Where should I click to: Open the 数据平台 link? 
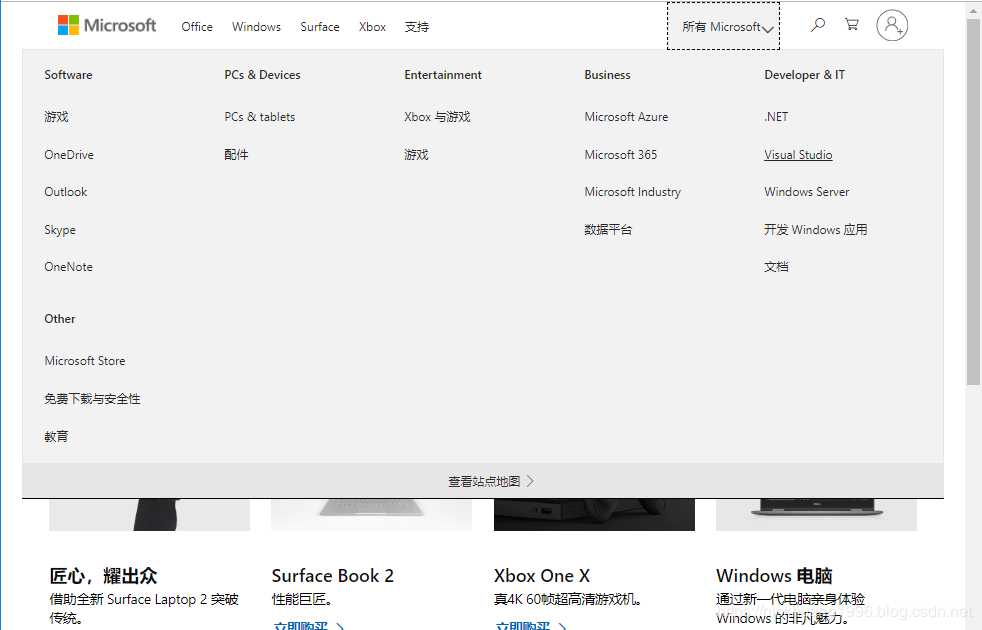[x=608, y=230]
